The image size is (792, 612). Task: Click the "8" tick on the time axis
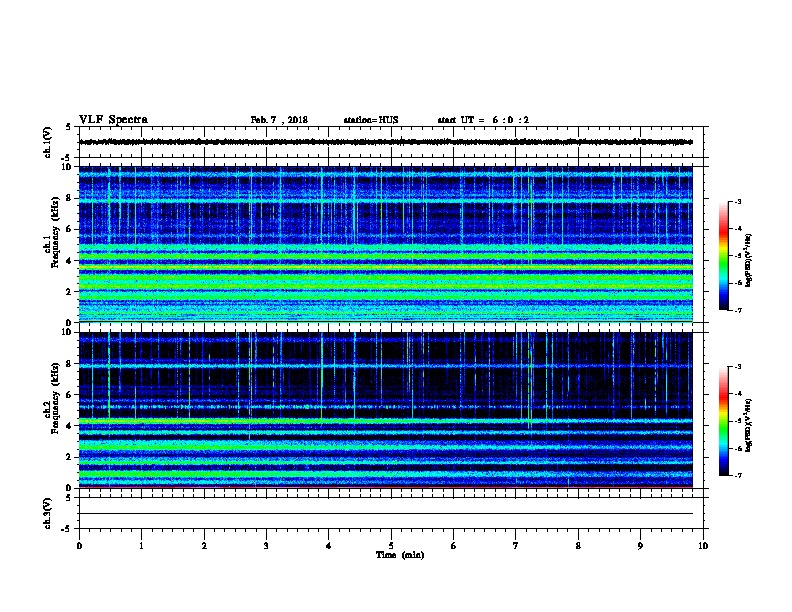click(578, 546)
